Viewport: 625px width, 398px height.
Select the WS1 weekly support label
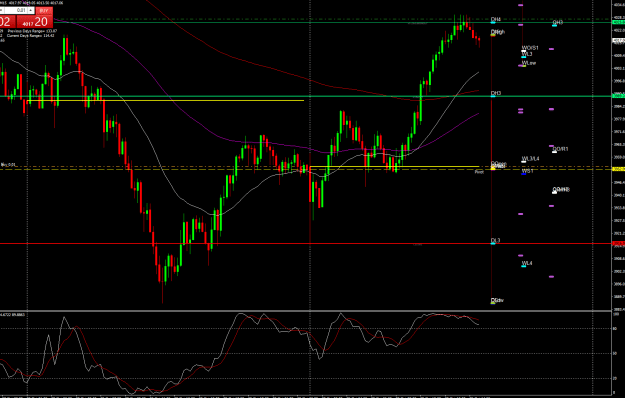(527, 171)
